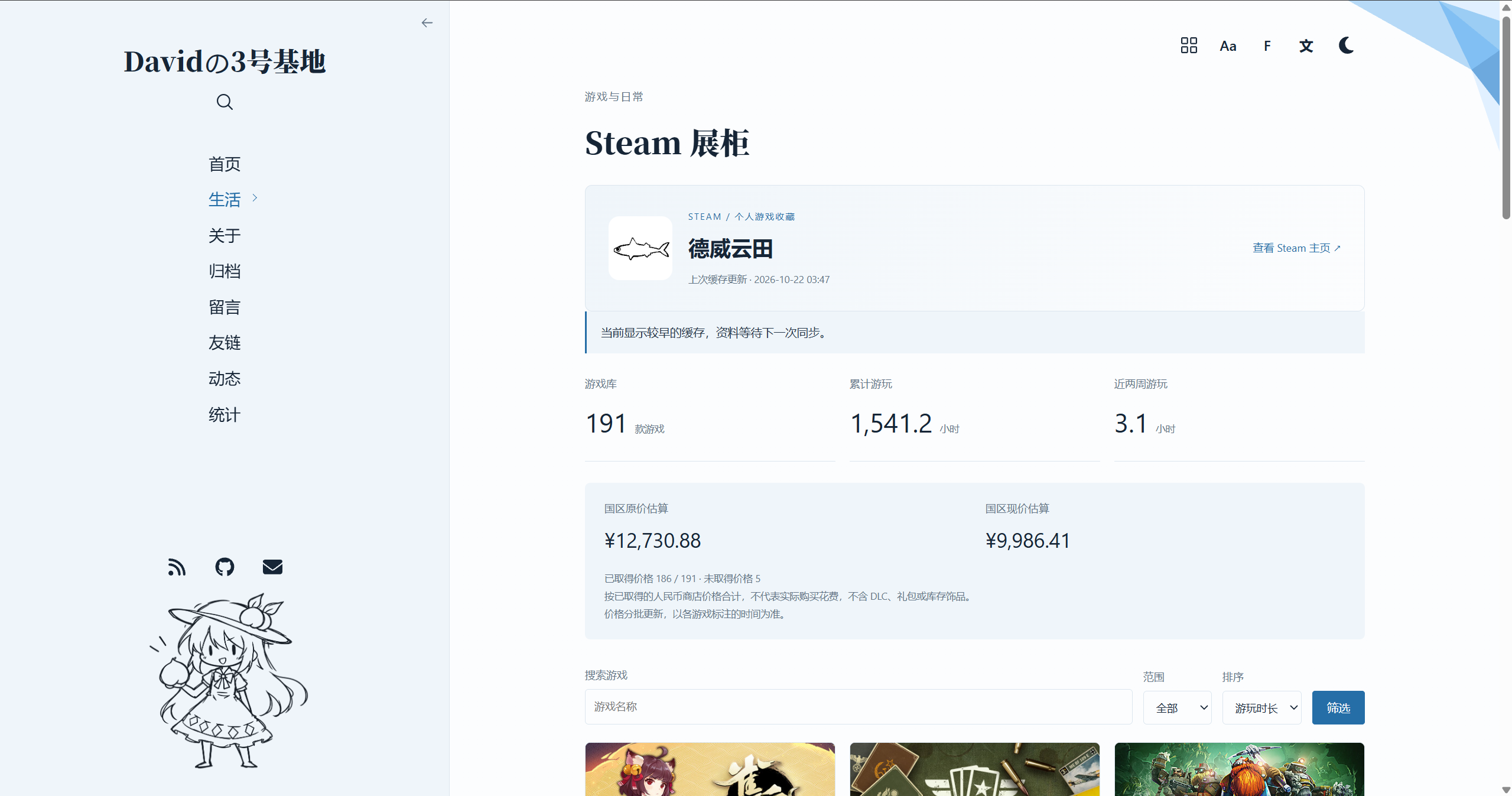Go to 首页 in the sidebar
Viewport: 1512px width, 796px height.
coord(225,164)
